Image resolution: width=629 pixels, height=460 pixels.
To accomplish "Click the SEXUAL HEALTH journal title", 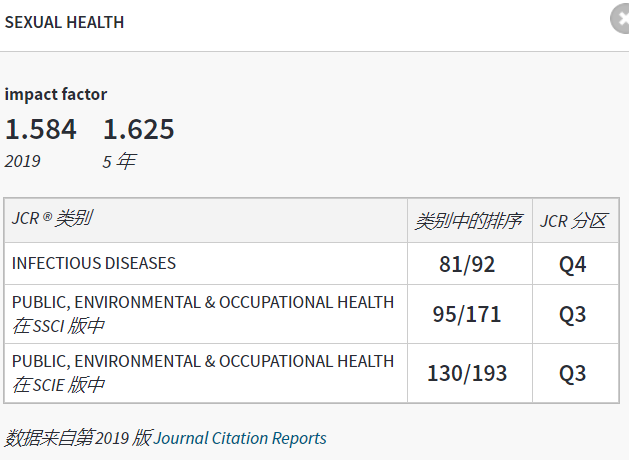I will (x=65, y=22).
